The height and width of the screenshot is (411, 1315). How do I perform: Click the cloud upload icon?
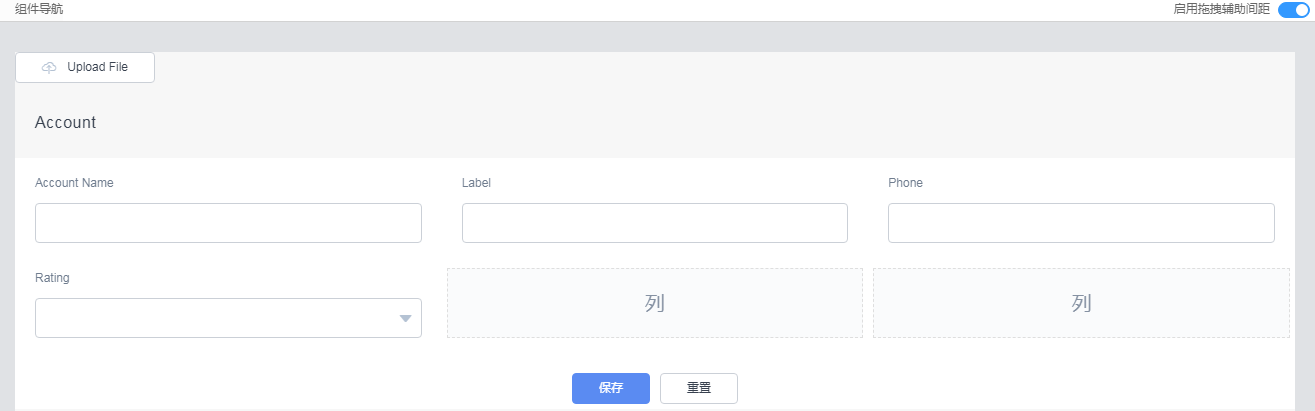pos(49,67)
